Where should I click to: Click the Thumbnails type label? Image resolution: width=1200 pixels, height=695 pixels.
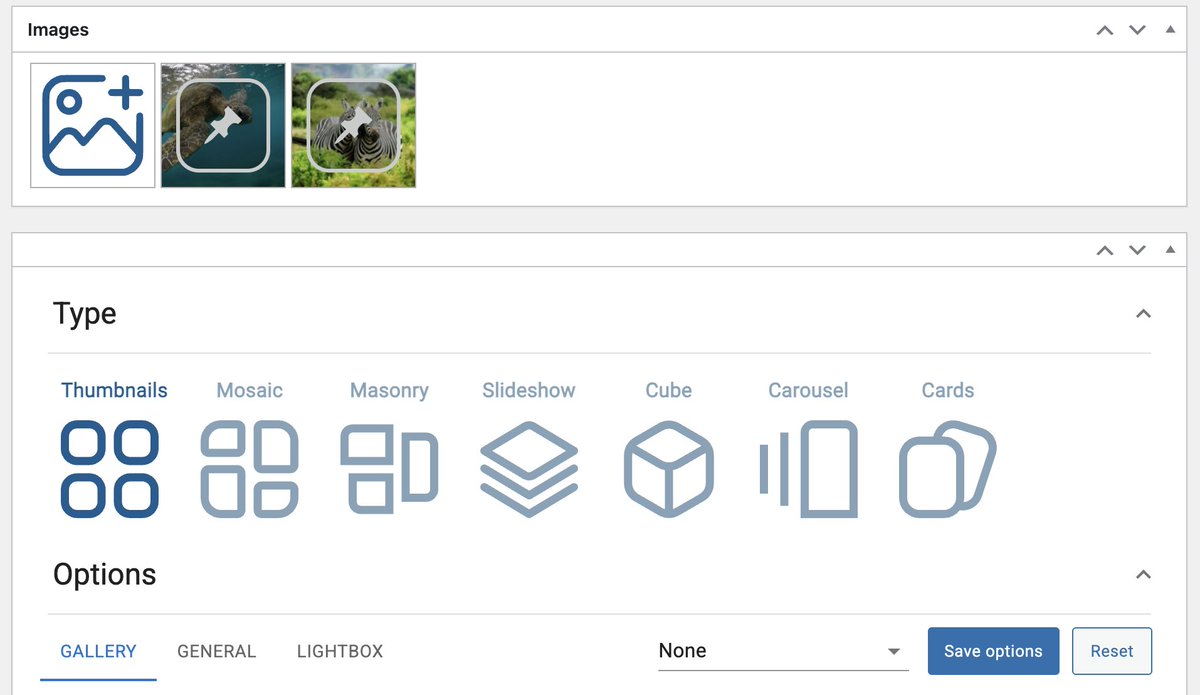click(114, 390)
